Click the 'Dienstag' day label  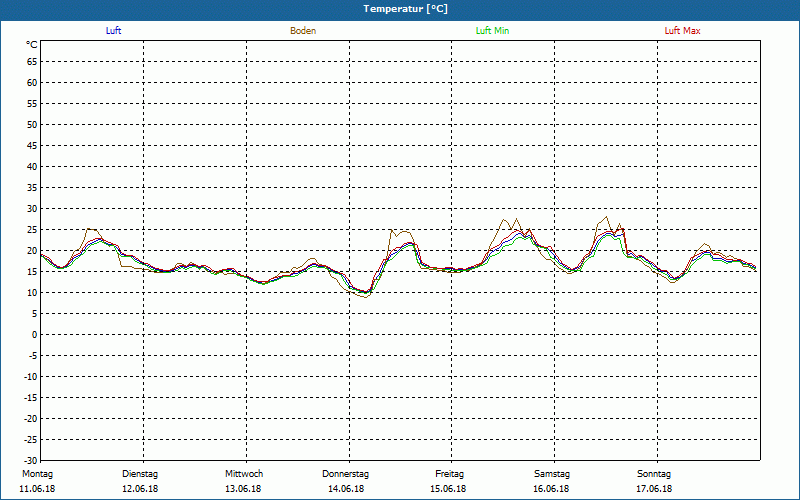coord(140,474)
